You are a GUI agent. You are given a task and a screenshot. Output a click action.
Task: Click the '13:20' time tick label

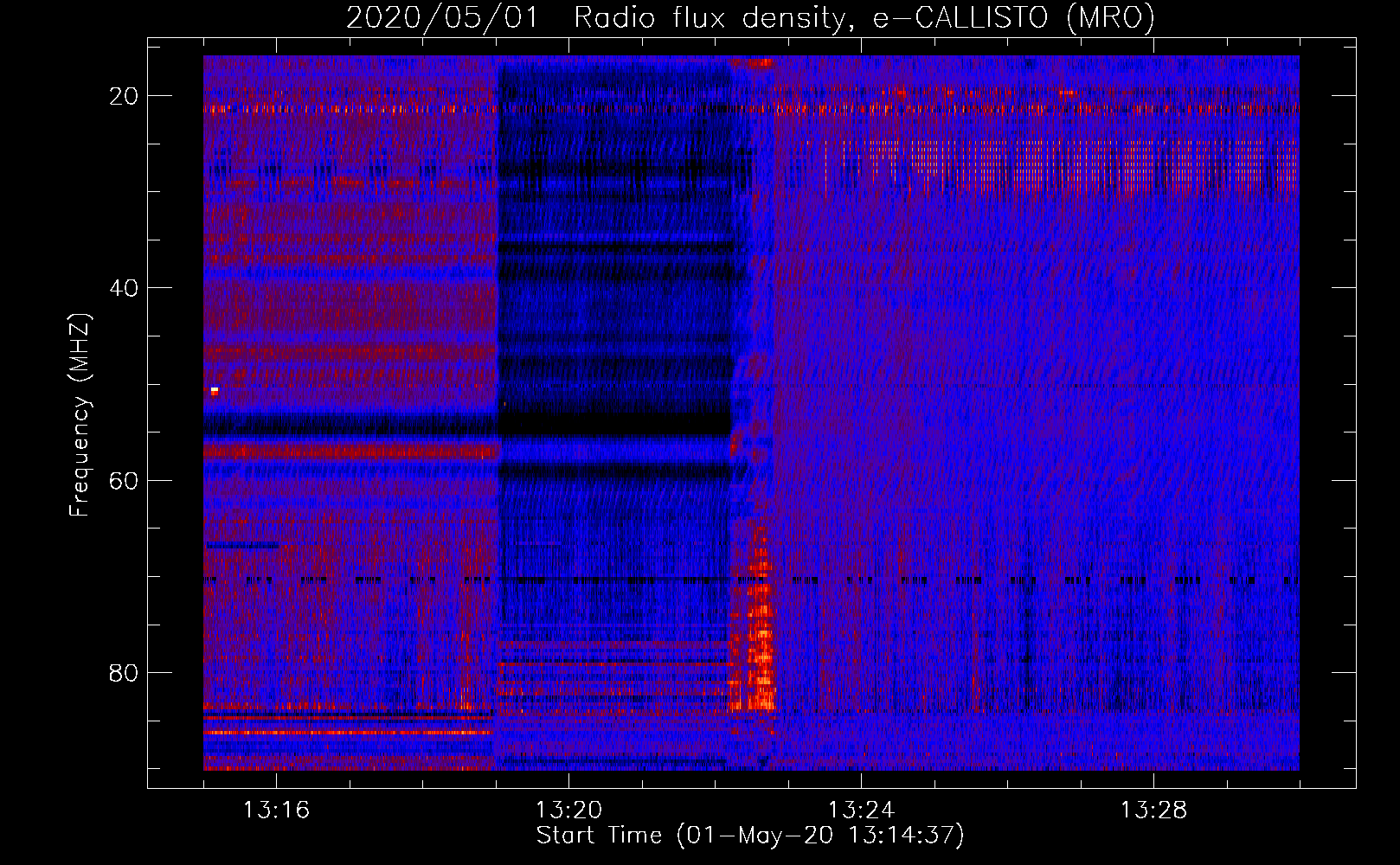tap(568, 811)
